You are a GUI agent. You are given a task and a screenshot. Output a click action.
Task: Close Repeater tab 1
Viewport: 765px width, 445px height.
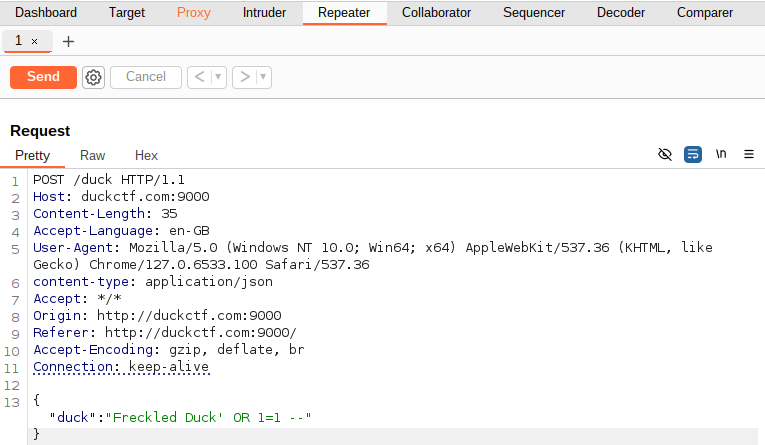pyautogui.click(x=35, y=41)
